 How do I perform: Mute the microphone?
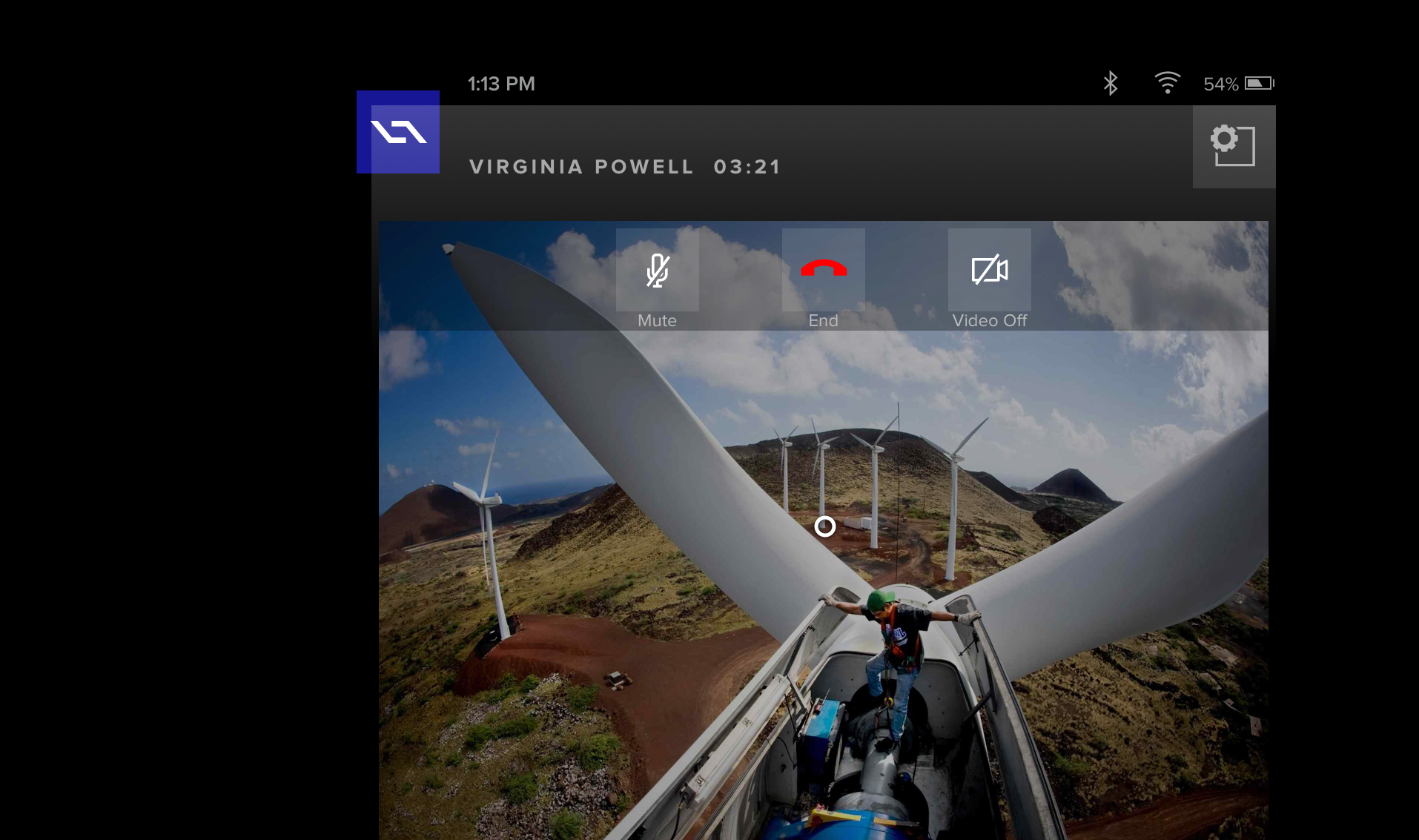(x=658, y=270)
